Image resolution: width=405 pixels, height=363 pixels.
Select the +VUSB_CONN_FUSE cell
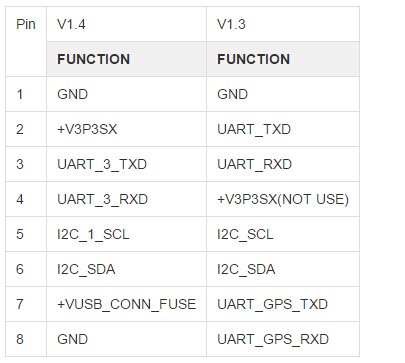point(126,304)
